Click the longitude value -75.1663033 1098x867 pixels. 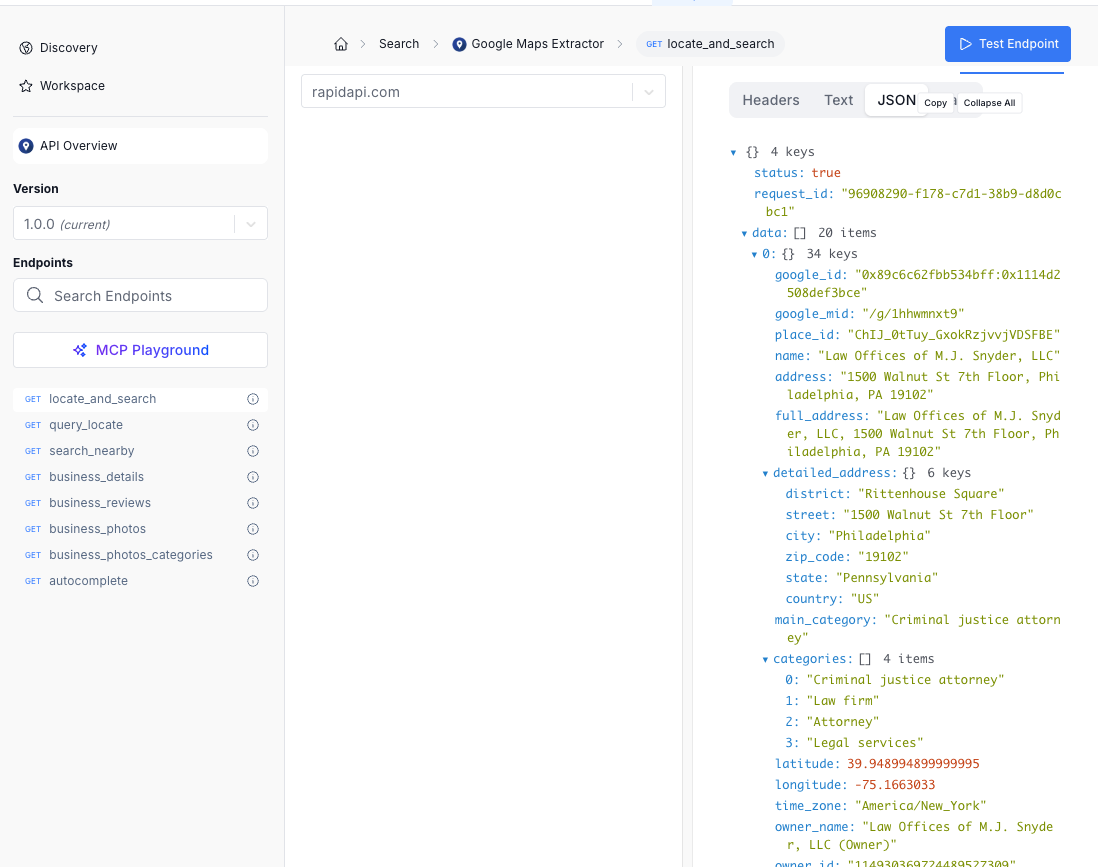coord(895,785)
